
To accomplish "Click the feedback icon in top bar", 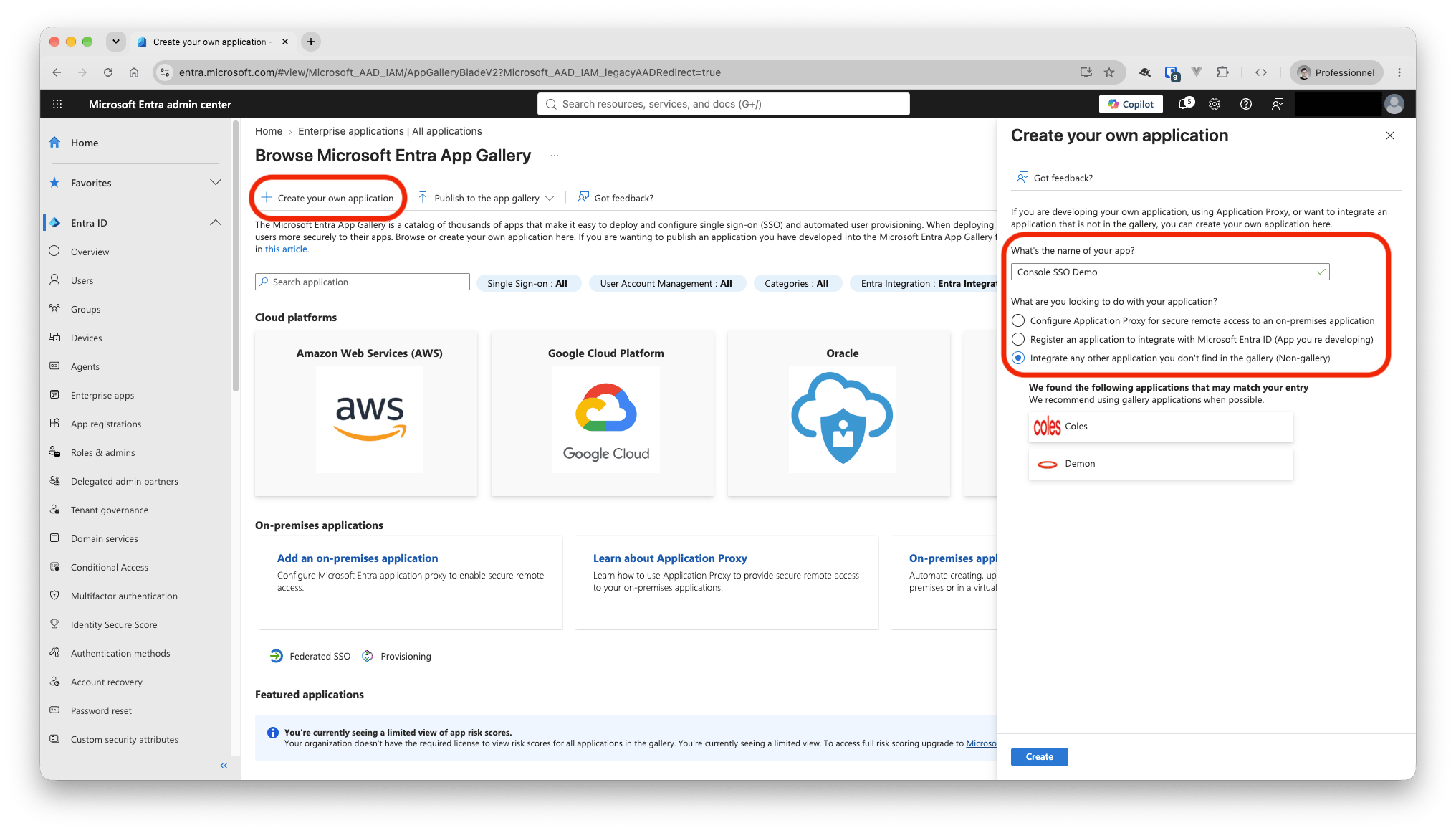I will coord(1278,104).
